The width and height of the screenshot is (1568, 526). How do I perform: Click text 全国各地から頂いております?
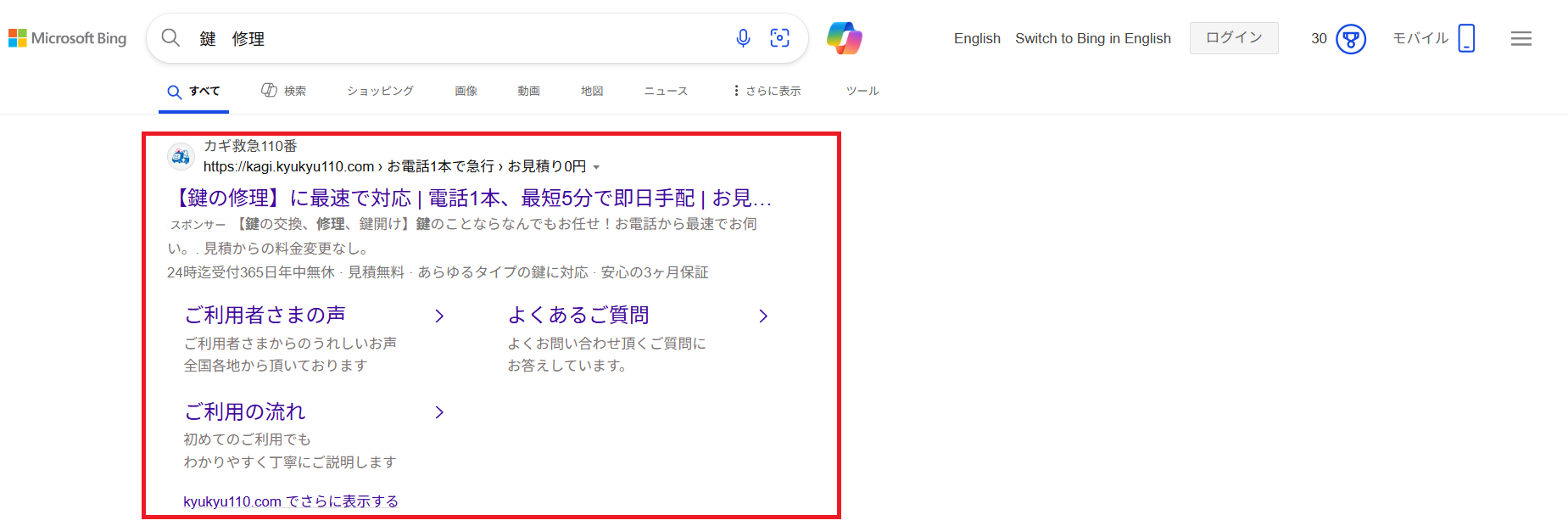pyautogui.click(x=276, y=366)
